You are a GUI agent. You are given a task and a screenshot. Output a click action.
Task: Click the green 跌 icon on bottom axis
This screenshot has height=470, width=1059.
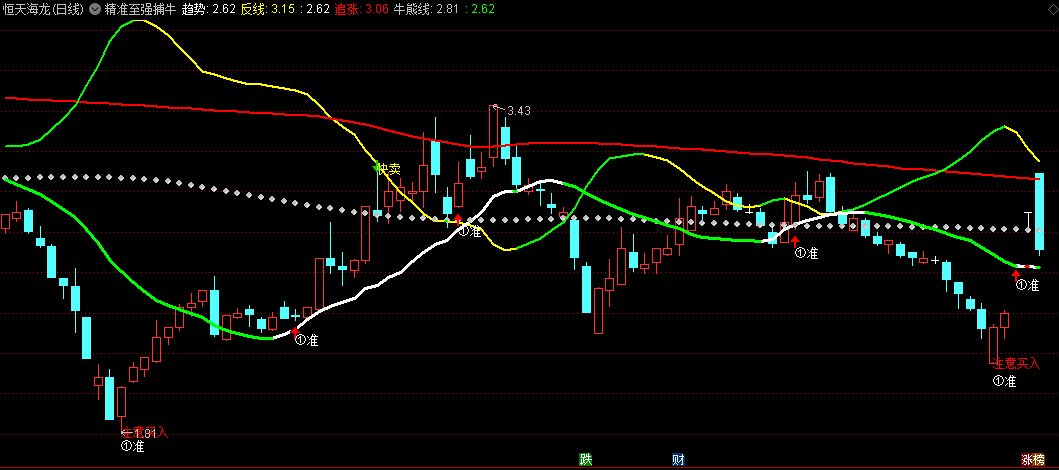[586, 461]
